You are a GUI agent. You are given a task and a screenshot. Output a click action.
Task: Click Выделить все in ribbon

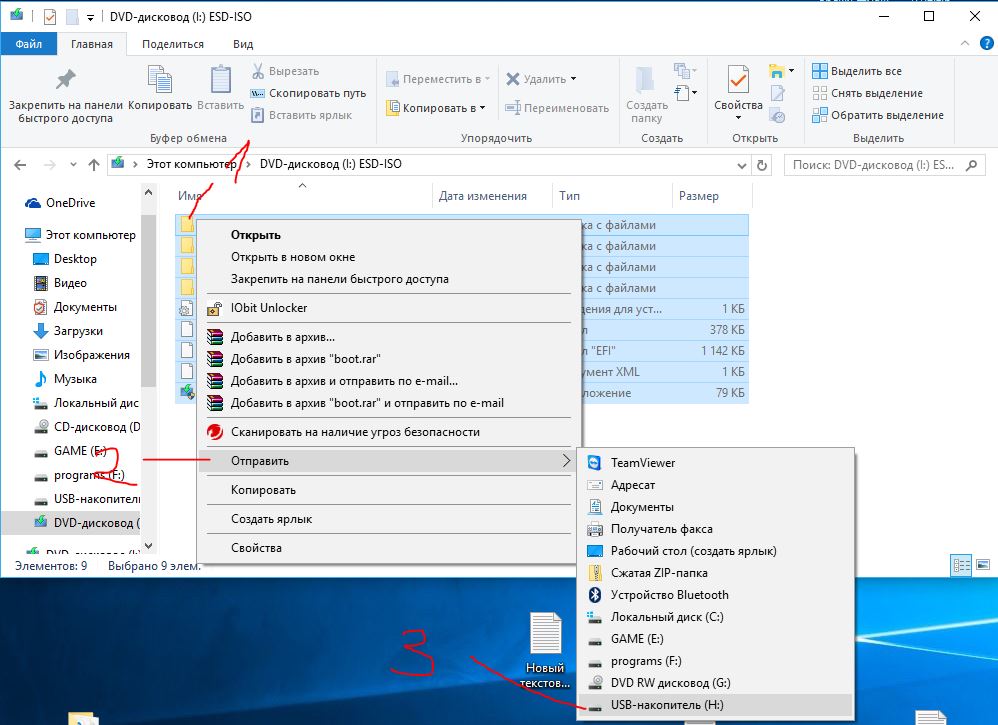pyautogui.click(x=857, y=71)
